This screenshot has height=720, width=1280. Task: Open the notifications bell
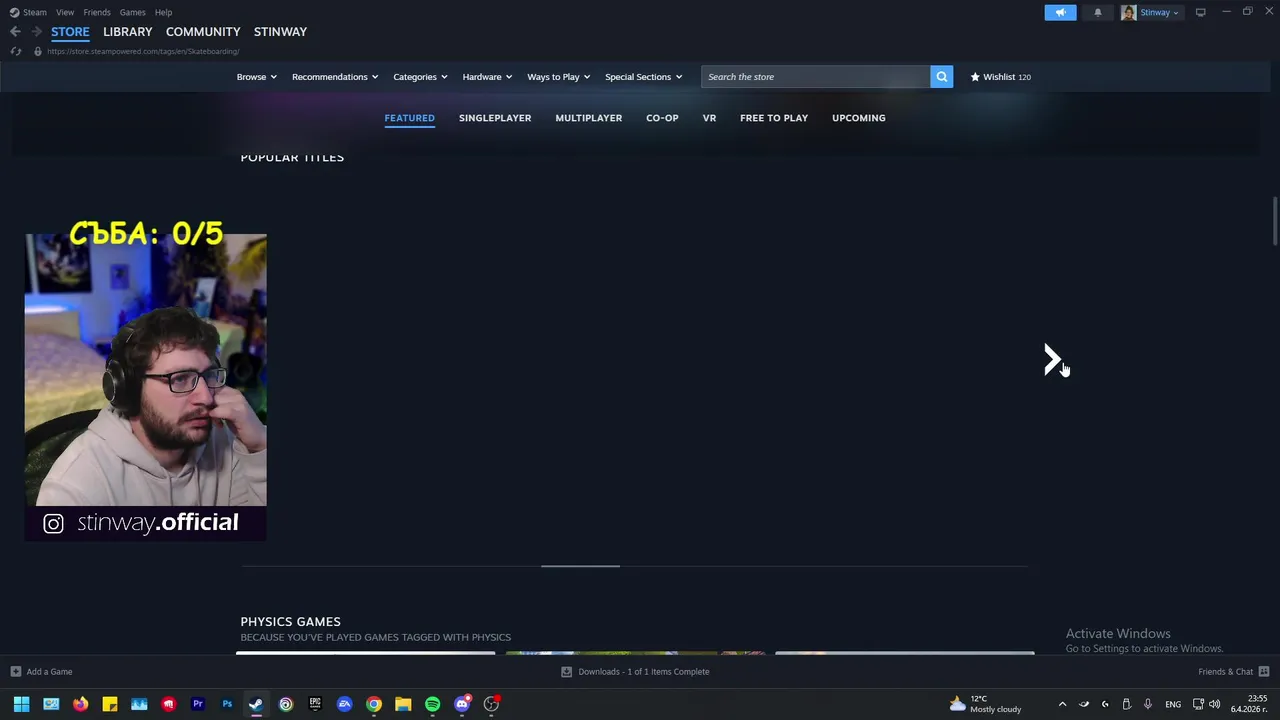(1097, 12)
